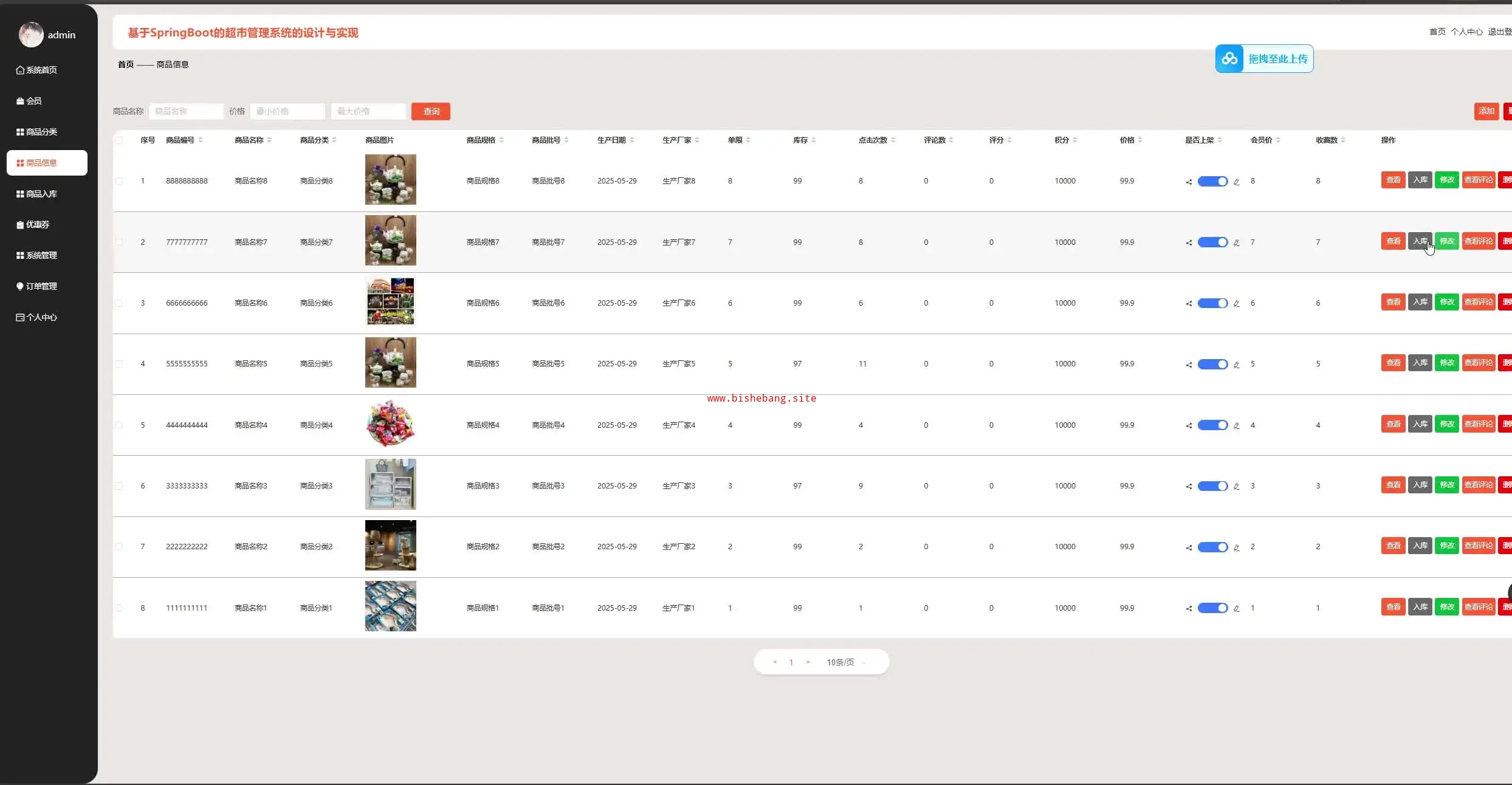
Task: Click 修改 button for 商品名称3 row
Action: click(1446, 485)
